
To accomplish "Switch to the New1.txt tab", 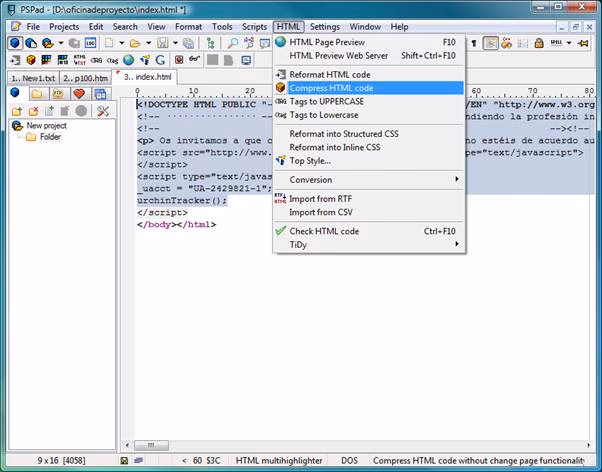I will [33, 78].
